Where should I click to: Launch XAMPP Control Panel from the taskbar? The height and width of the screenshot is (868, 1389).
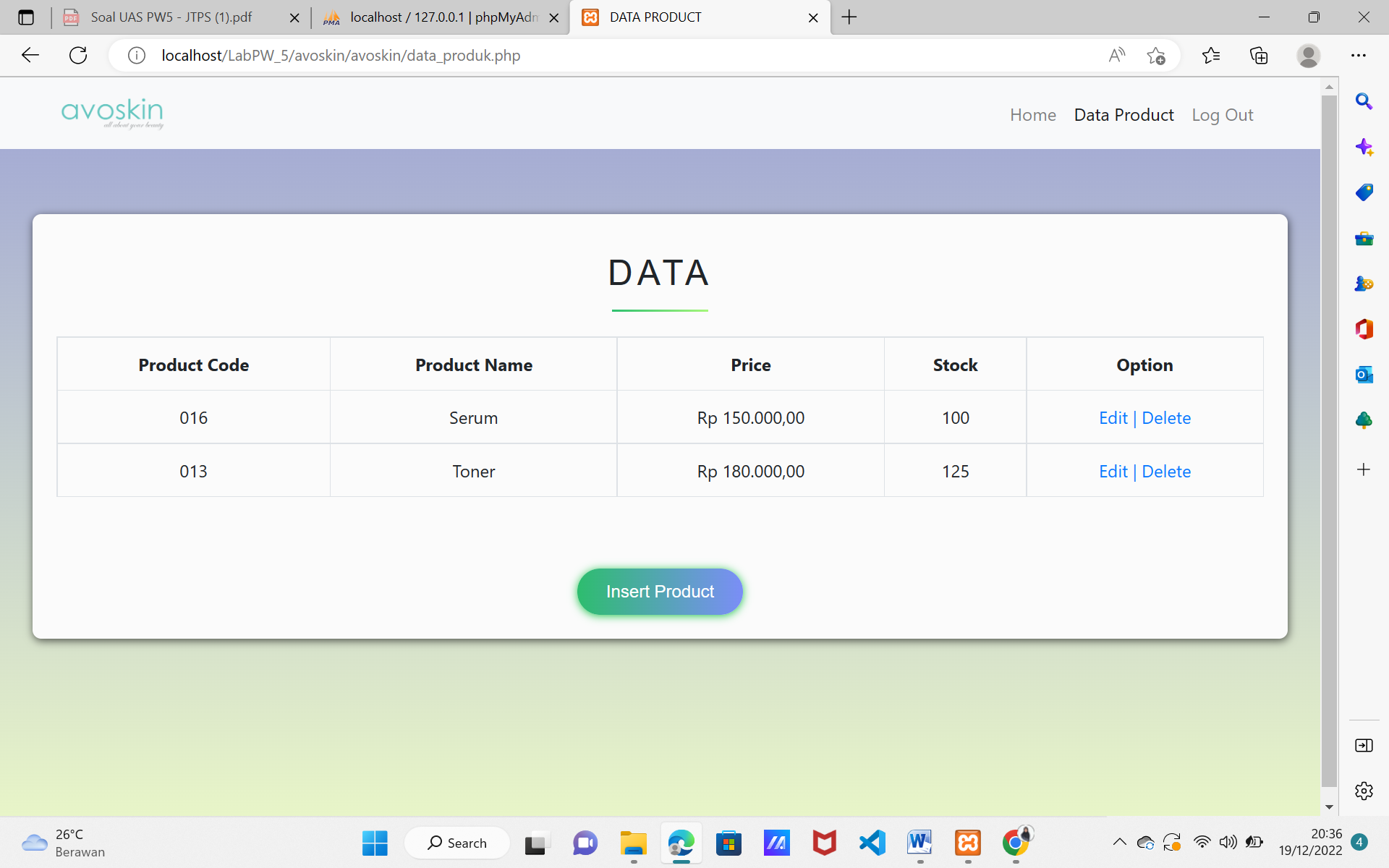point(967,842)
